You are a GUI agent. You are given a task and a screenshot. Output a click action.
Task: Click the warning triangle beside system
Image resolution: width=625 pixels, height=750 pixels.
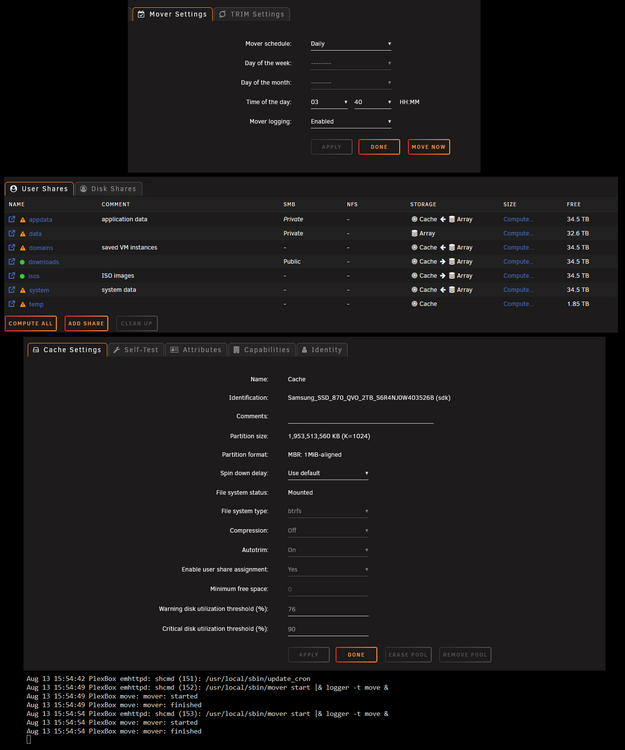pyautogui.click(x=22, y=290)
